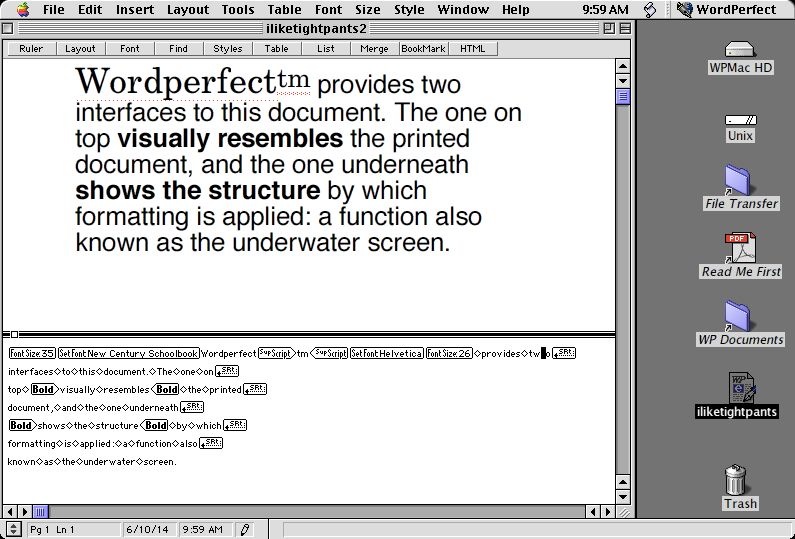Click the window zoom box in title bar
Viewport: 795px width, 539px height.
point(609,28)
